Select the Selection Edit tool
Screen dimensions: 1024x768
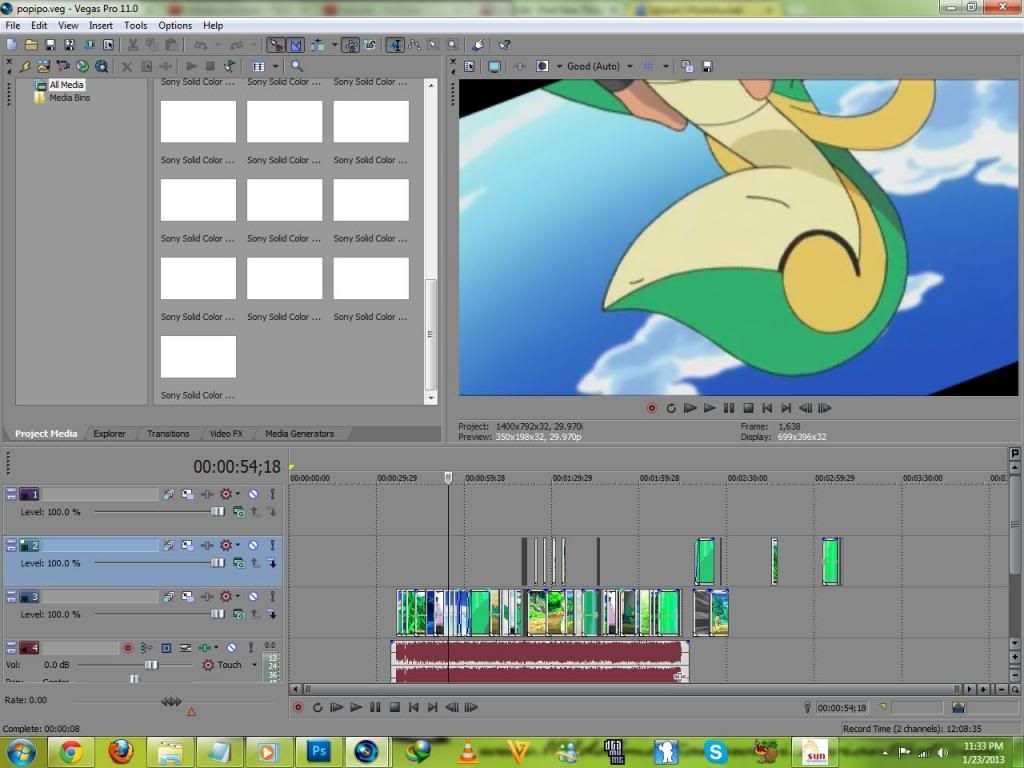point(433,45)
